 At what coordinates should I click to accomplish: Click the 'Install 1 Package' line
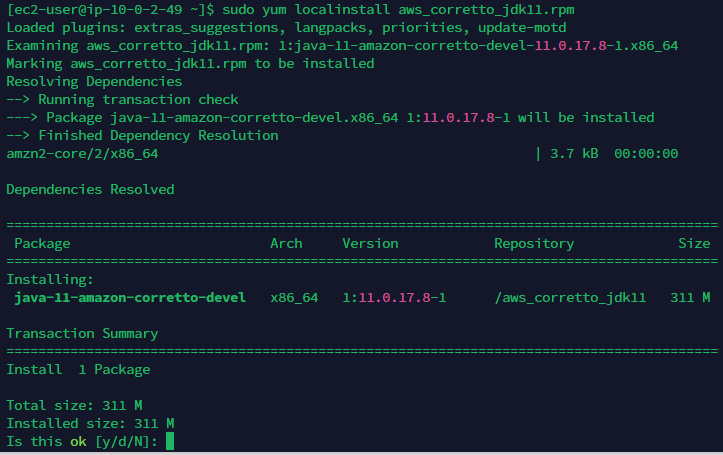coord(78,370)
